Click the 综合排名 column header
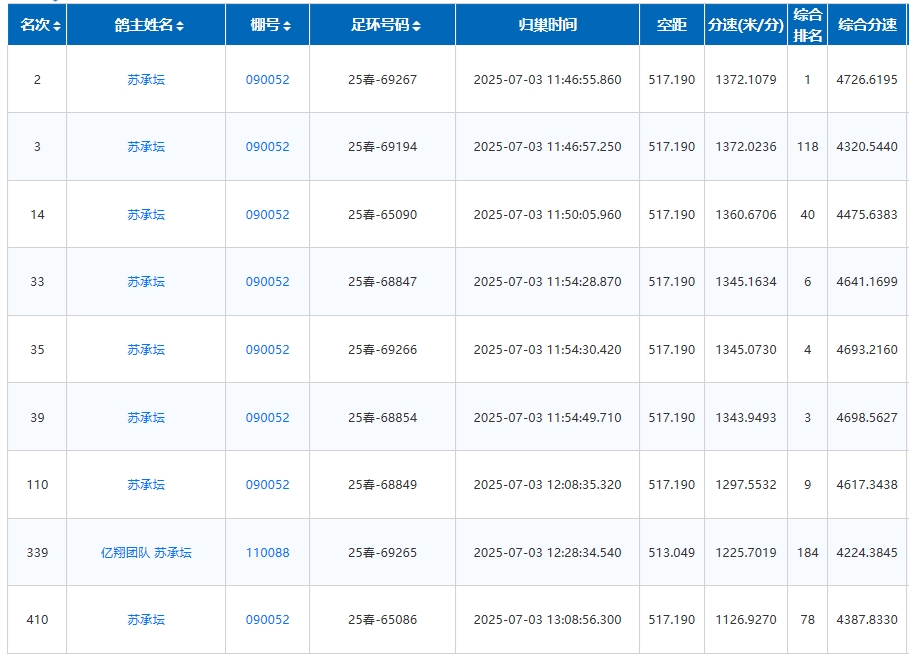This screenshot has height=656, width=909. [807, 25]
